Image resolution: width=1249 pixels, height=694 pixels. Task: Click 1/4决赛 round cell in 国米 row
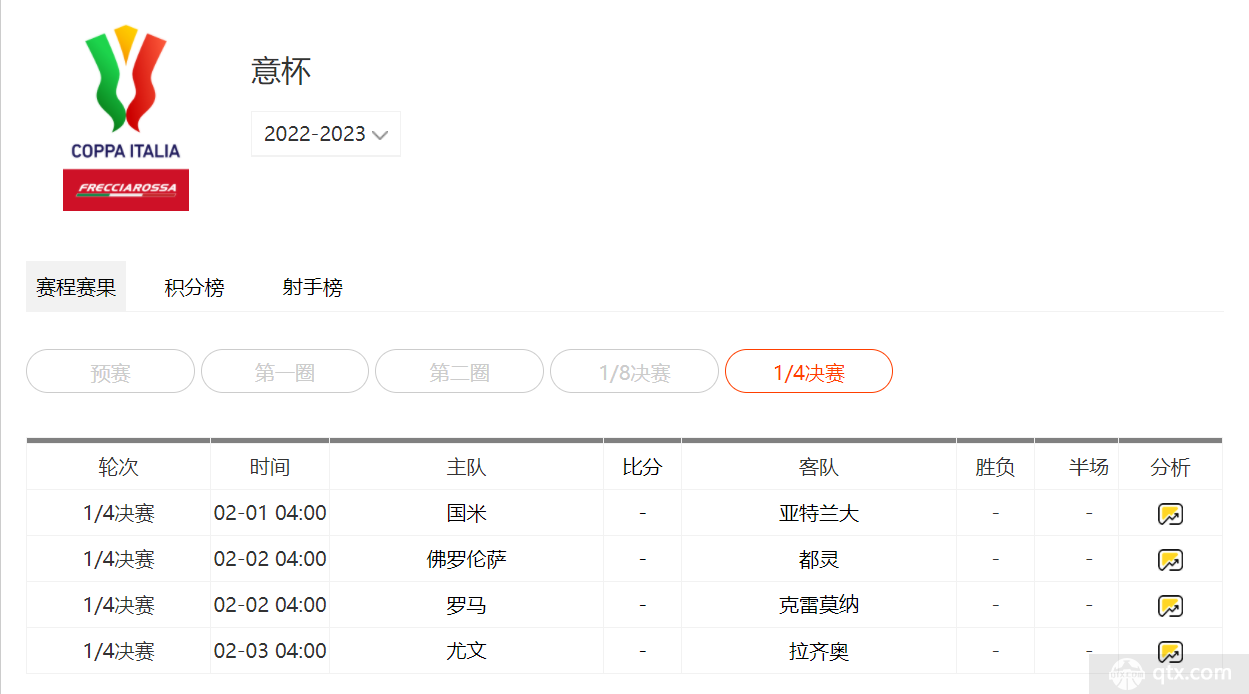point(119,514)
